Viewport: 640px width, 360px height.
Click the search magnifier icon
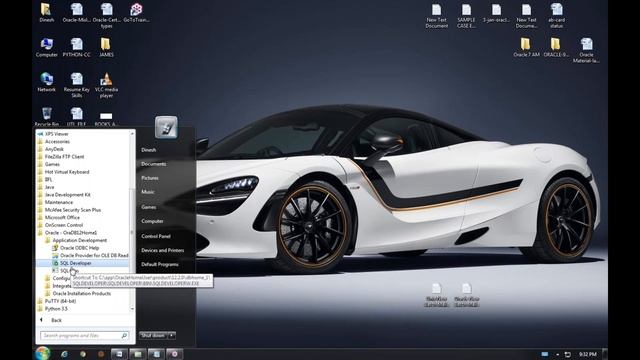point(124,336)
